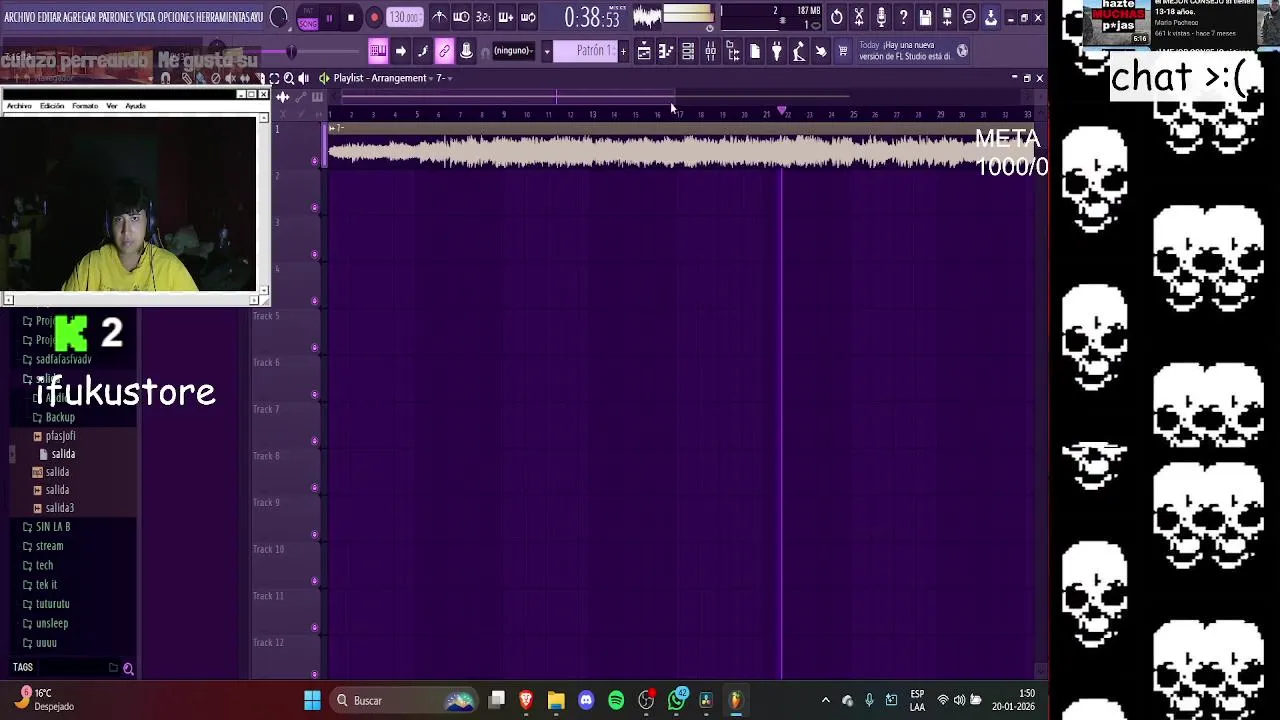This screenshot has height=720, width=1280.
Task: Open the Playlist view icon
Action: (x=644, y=51)
